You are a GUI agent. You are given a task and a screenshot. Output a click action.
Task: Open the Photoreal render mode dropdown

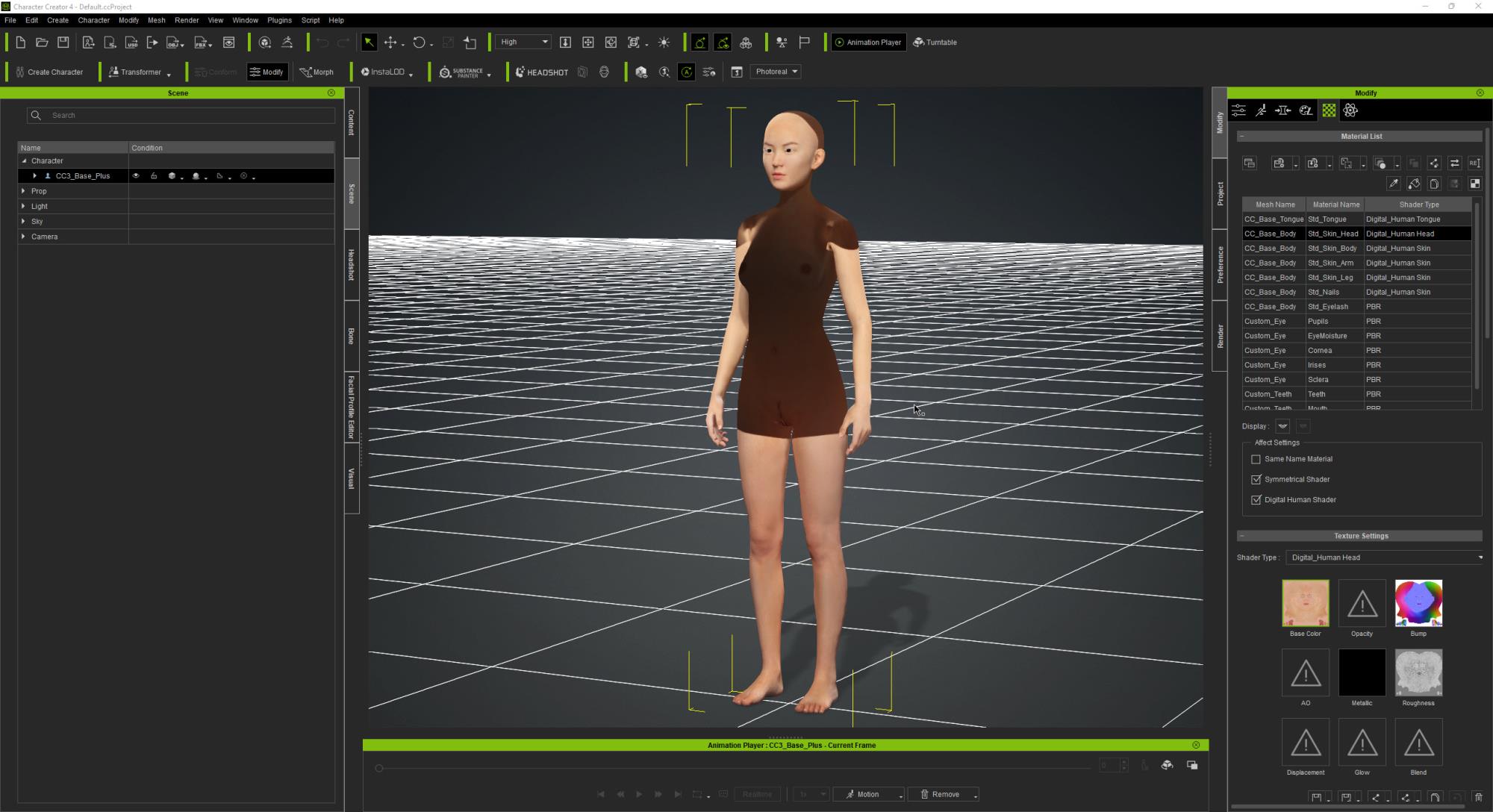[x=775, y=72]
